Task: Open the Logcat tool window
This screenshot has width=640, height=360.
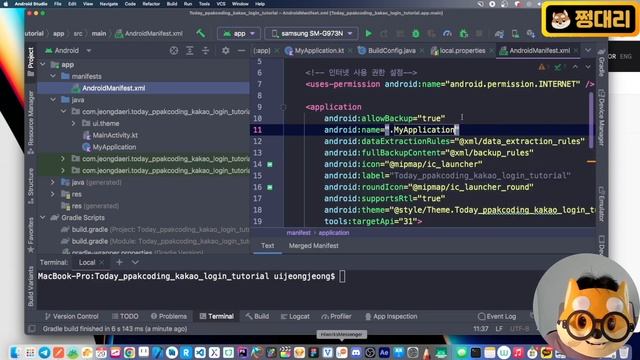Action: coord(295,316)
